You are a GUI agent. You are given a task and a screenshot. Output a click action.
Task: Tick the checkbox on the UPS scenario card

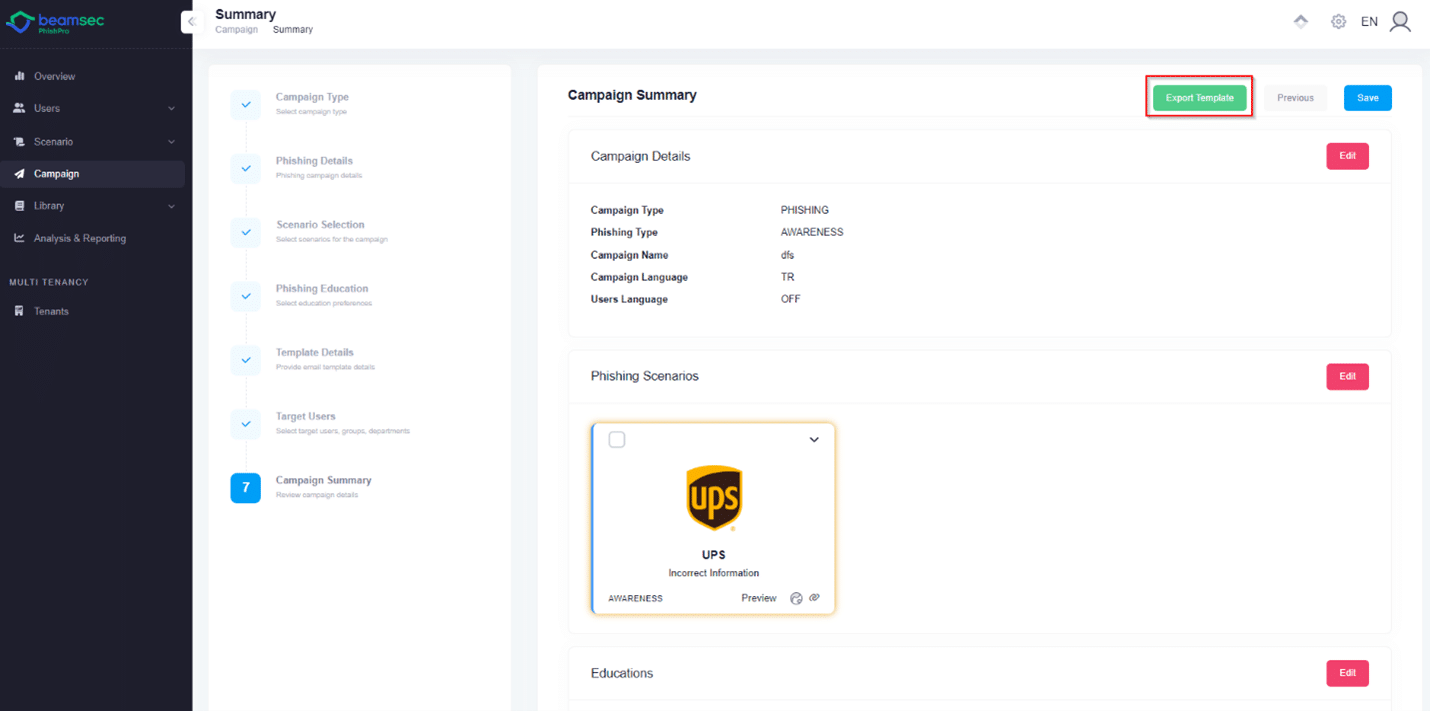click(617, 440)
